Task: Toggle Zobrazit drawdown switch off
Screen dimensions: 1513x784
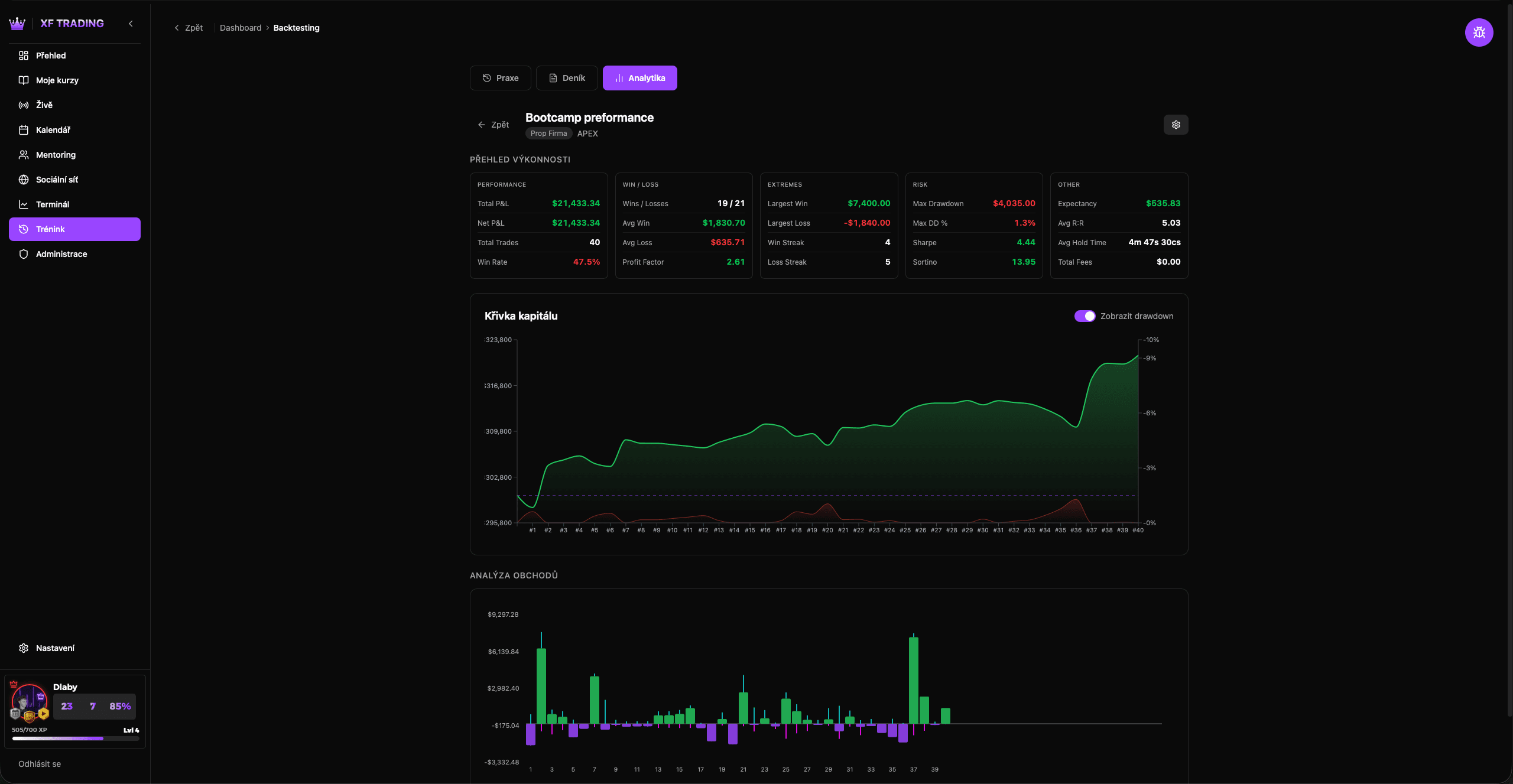Action: point(1085,316)
